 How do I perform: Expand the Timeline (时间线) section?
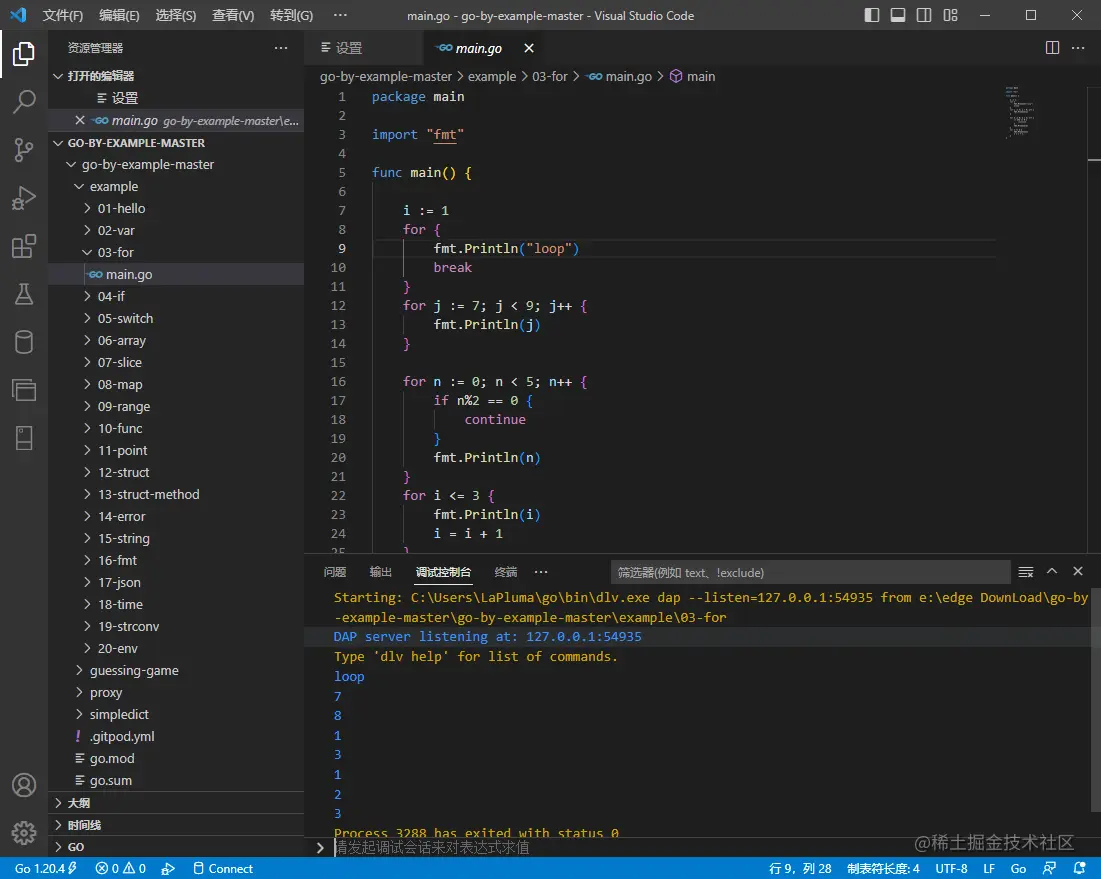(x=58, y=825)
